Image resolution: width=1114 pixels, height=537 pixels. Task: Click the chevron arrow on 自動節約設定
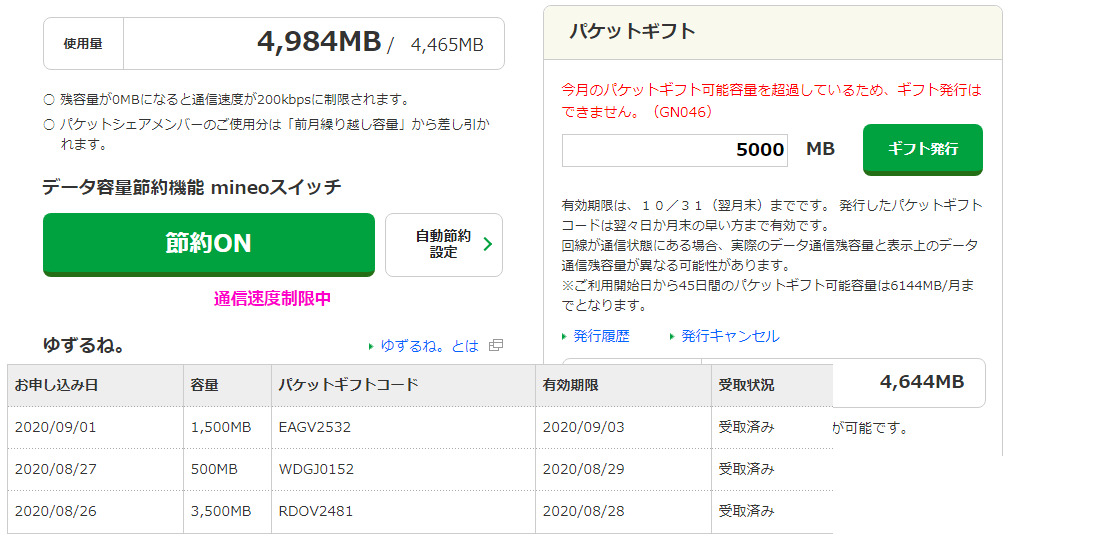click(487, 244)
